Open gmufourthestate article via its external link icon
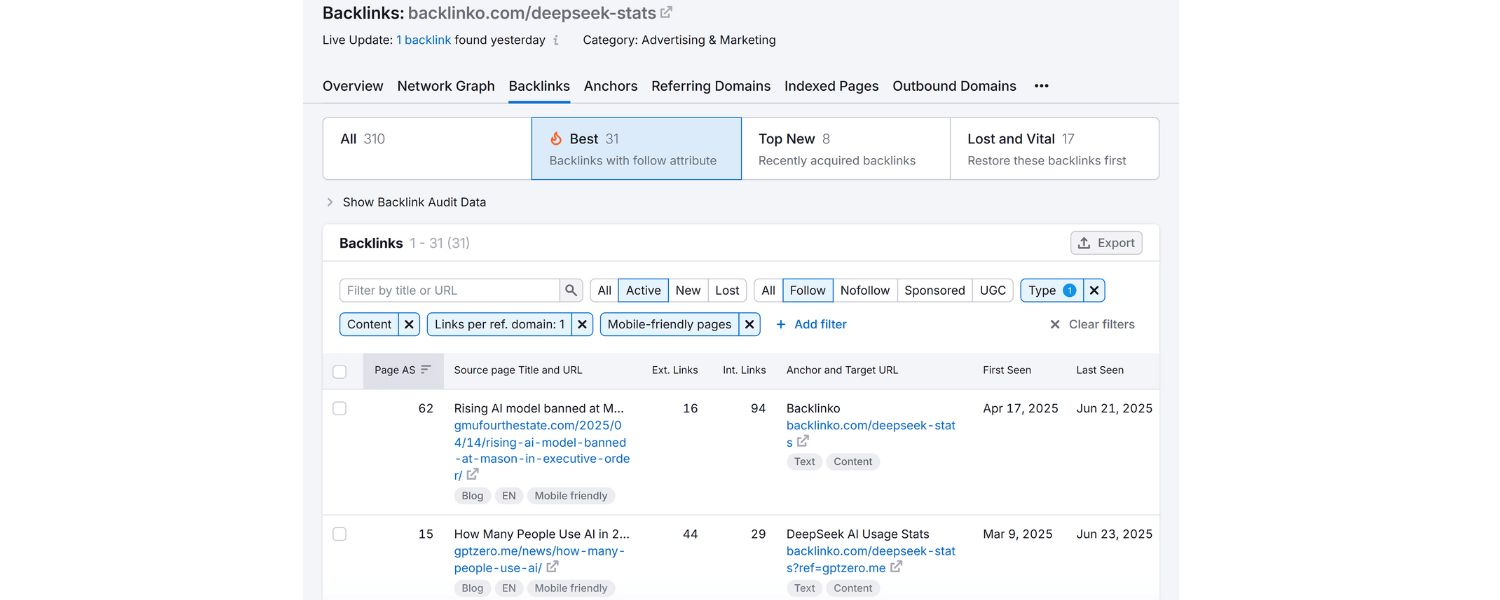 pyautogui.click(x=471, y=475)
